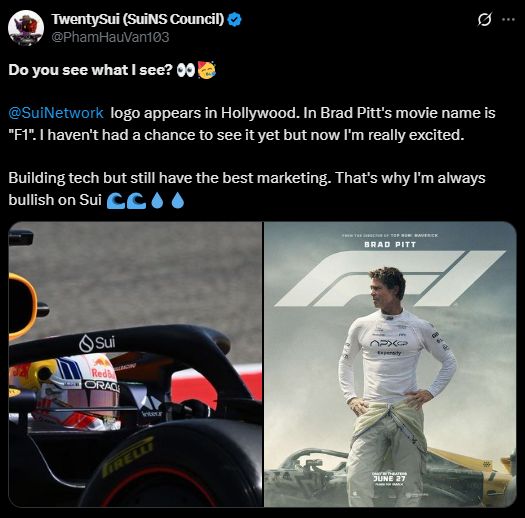Click the first wave emoji
The image size is (525, 518).
(116, 200)
